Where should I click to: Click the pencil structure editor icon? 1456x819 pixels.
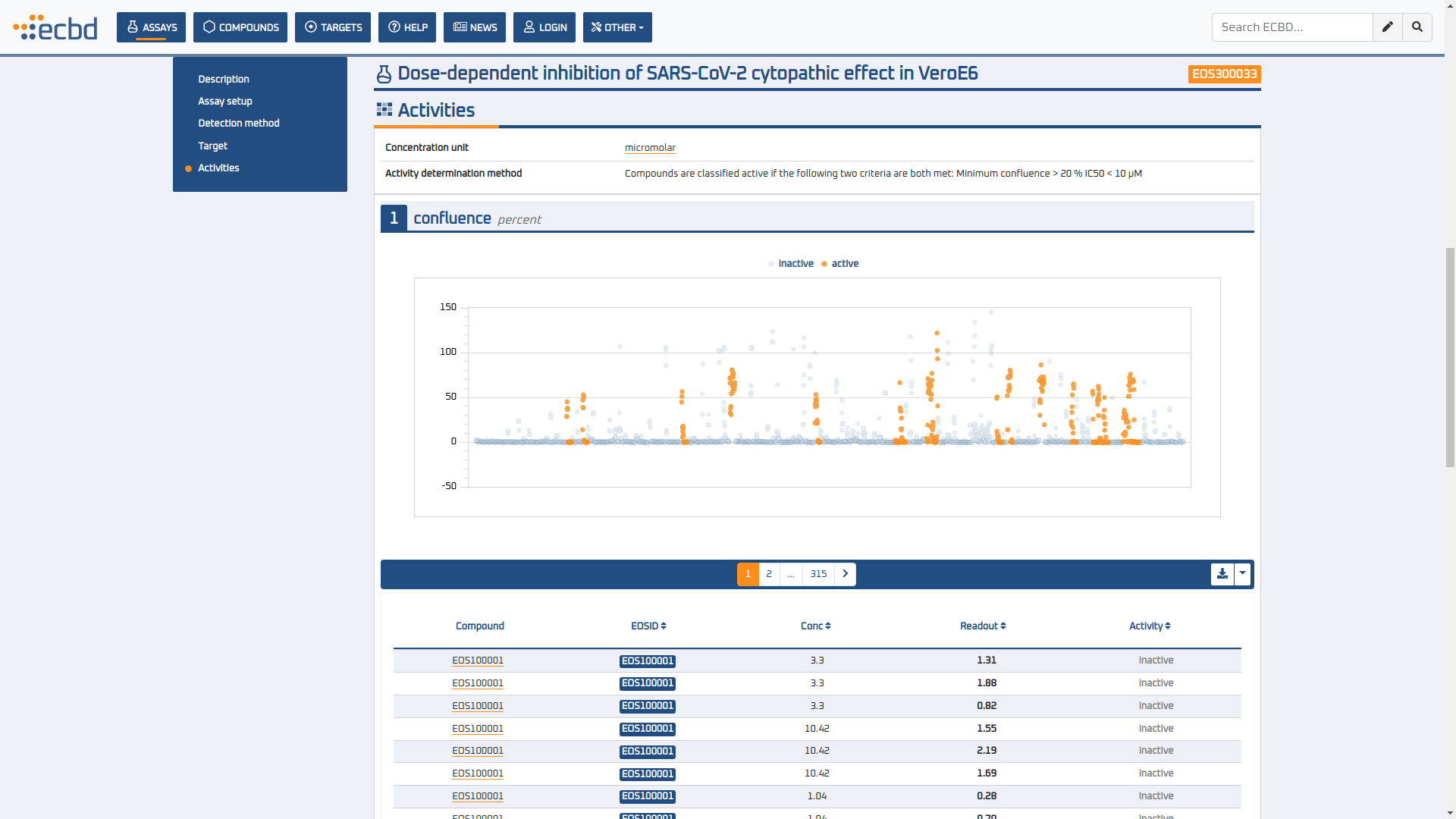(1387, 27)
